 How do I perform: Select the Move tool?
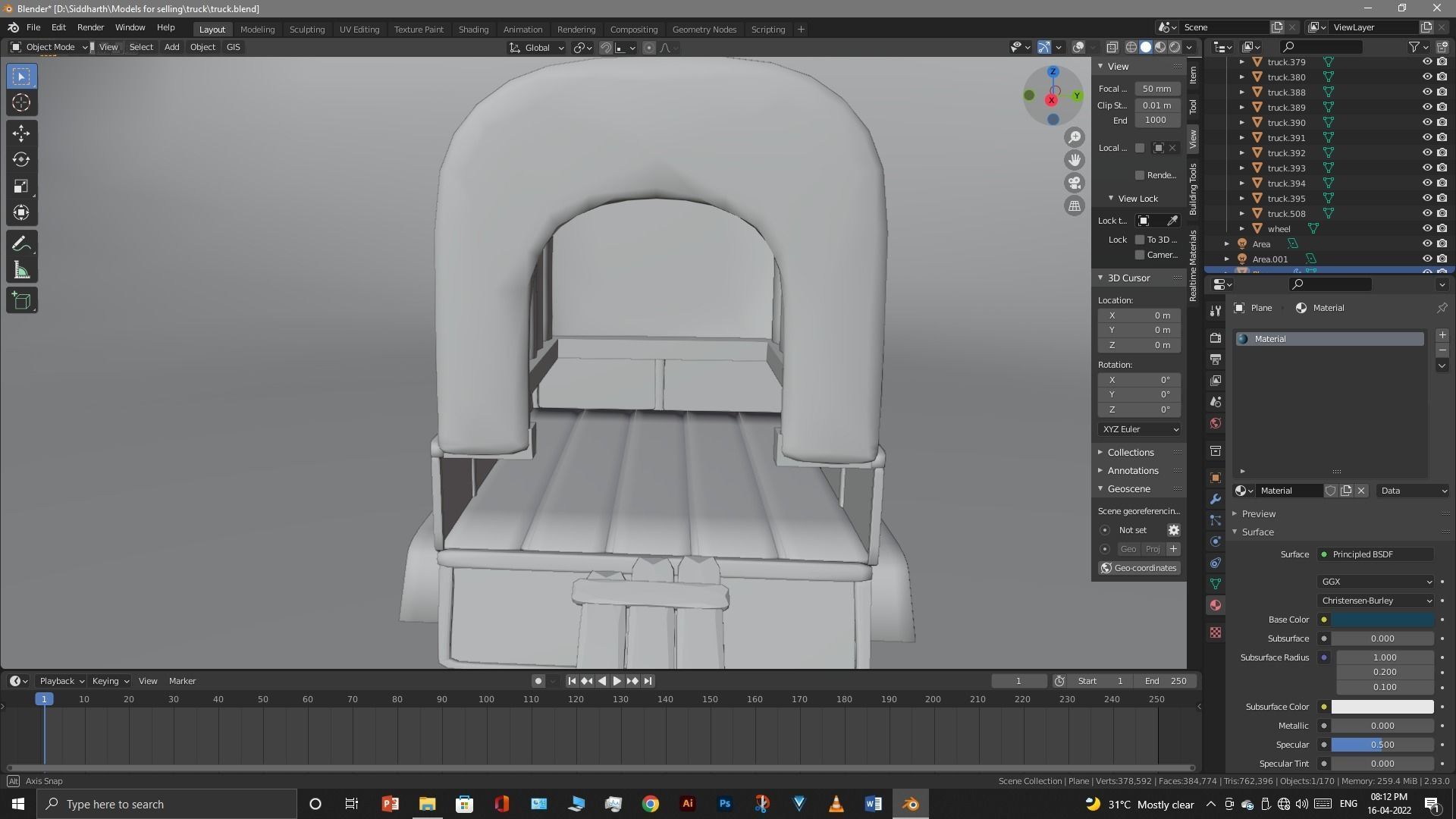pyautogui.click(x=21, y=133)
